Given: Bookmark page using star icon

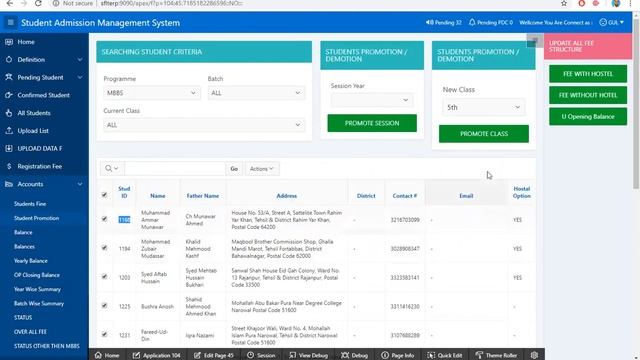Looking at the screenshot, I should pyautogui.click(x=564, y=3).
